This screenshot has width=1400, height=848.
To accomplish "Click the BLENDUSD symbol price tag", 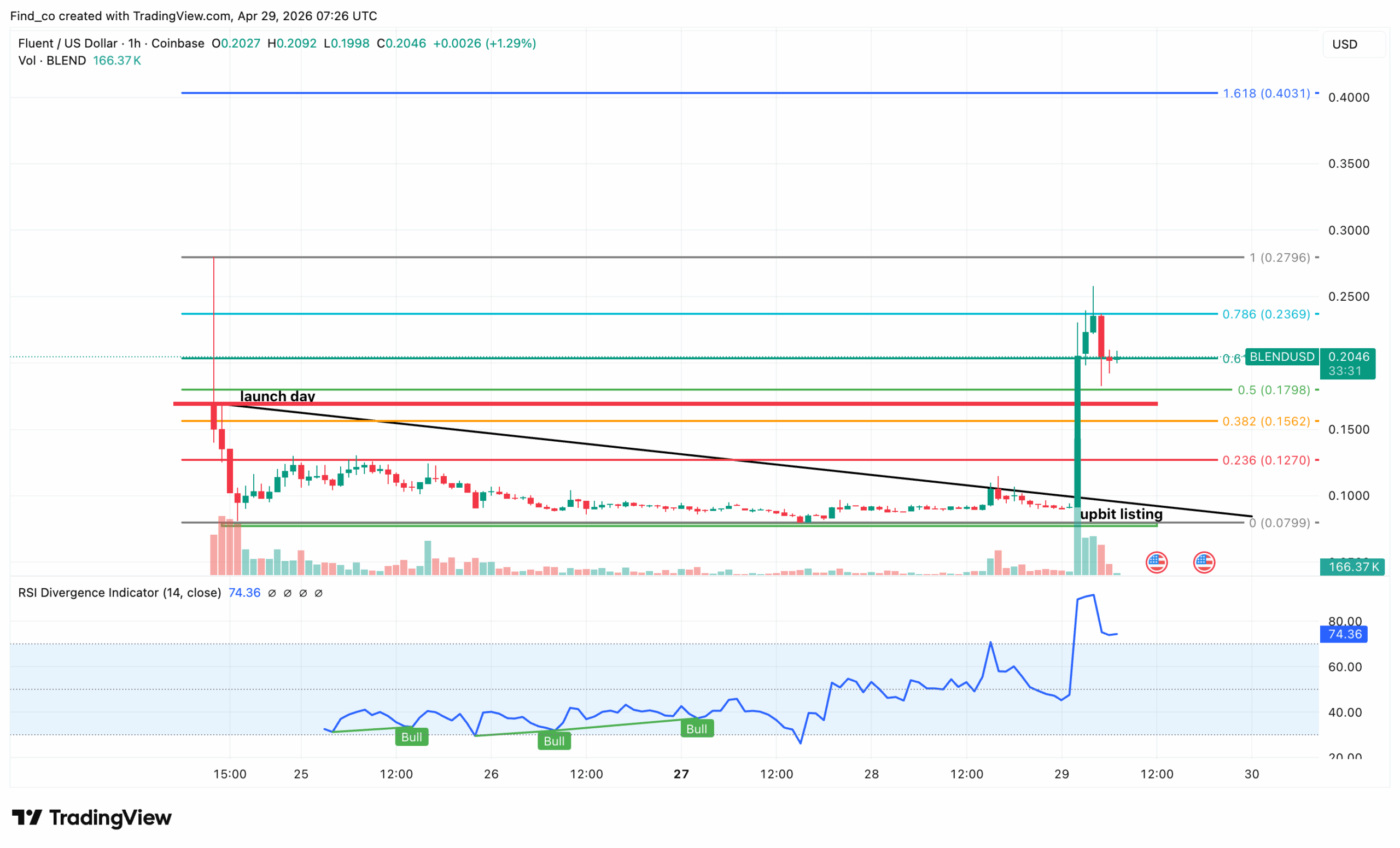I will (1282, 356).
